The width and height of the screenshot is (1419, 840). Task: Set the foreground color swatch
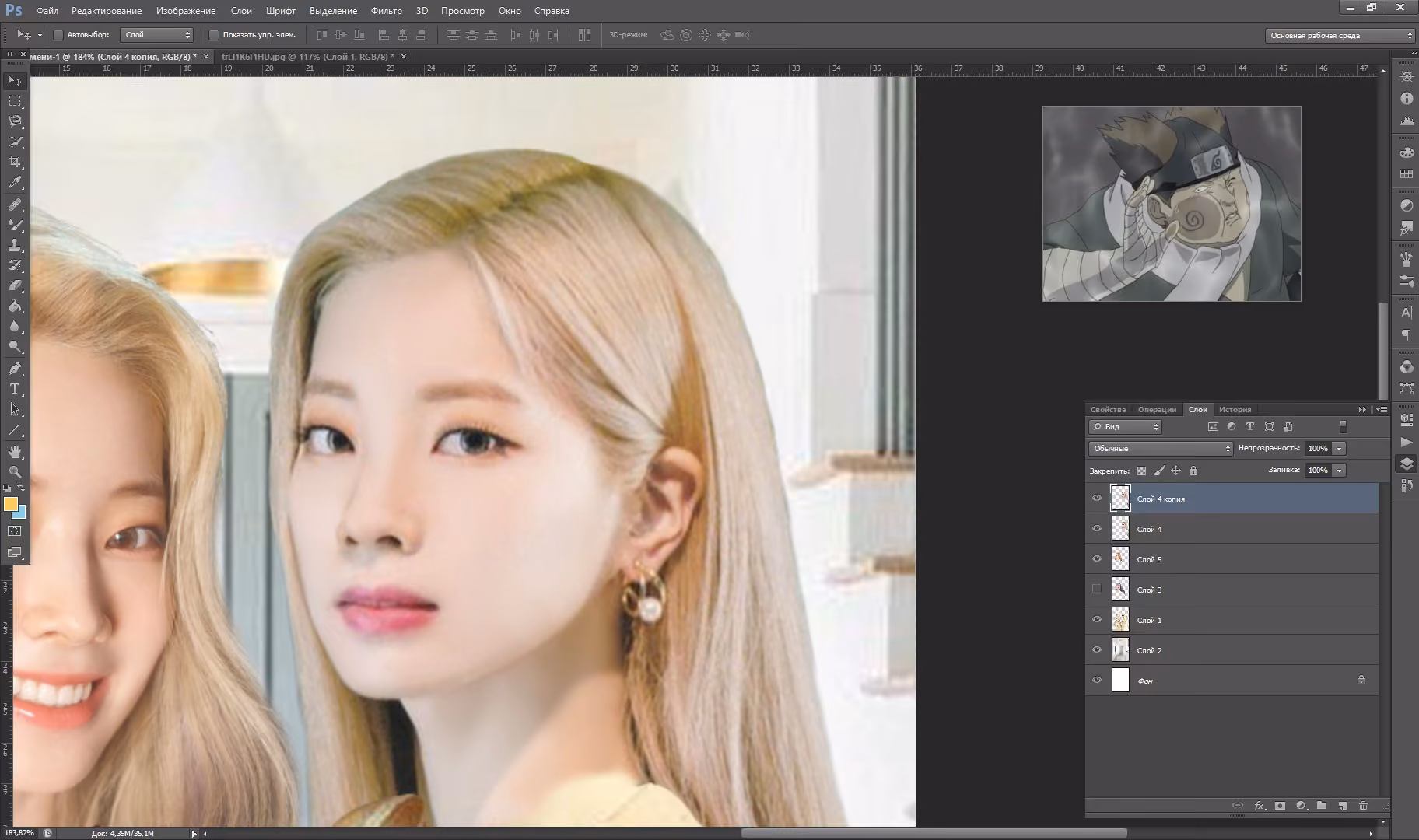tap(10, 504)
